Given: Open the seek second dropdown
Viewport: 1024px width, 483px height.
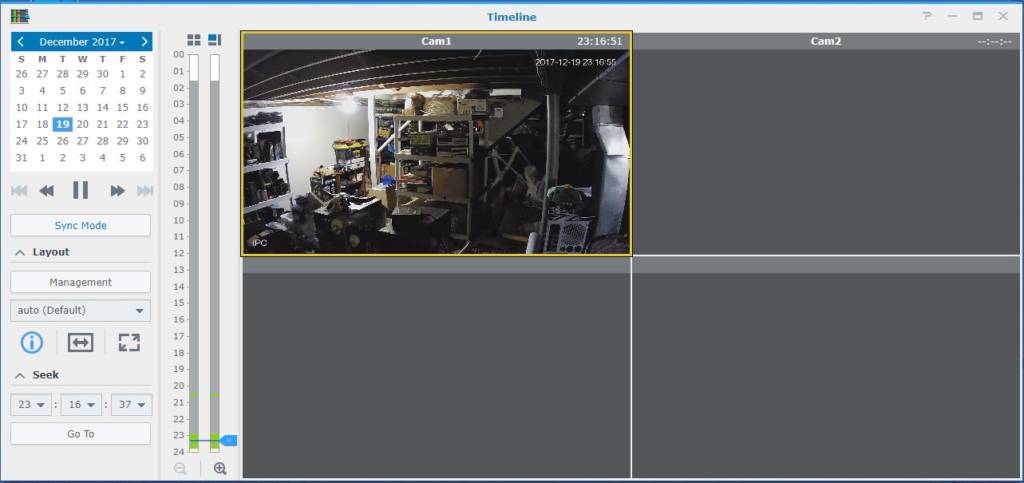Looking at the screenshot, I should (131, 405).
